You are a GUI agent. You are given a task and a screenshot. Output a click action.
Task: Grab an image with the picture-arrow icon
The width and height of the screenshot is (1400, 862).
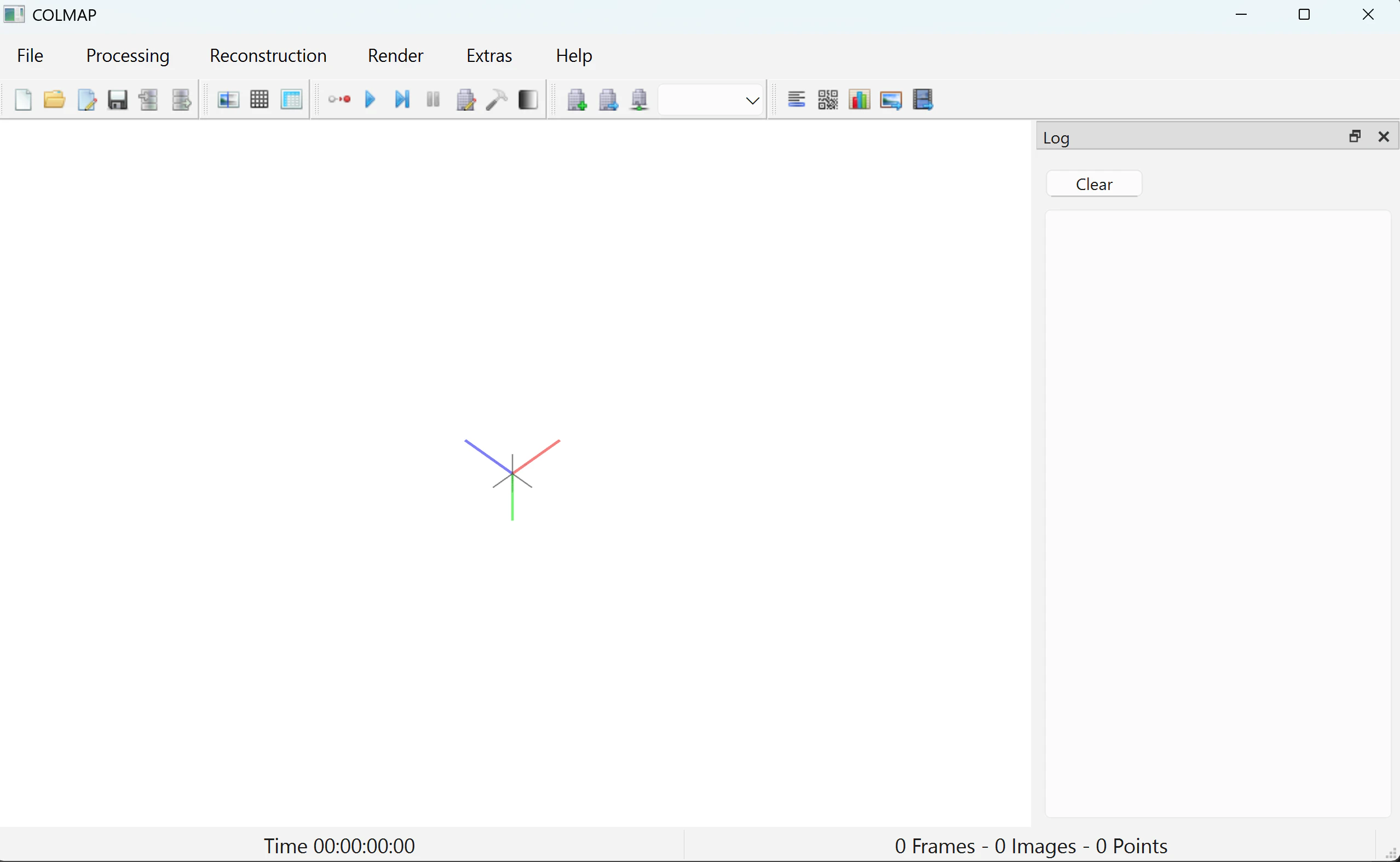(891, 100)
